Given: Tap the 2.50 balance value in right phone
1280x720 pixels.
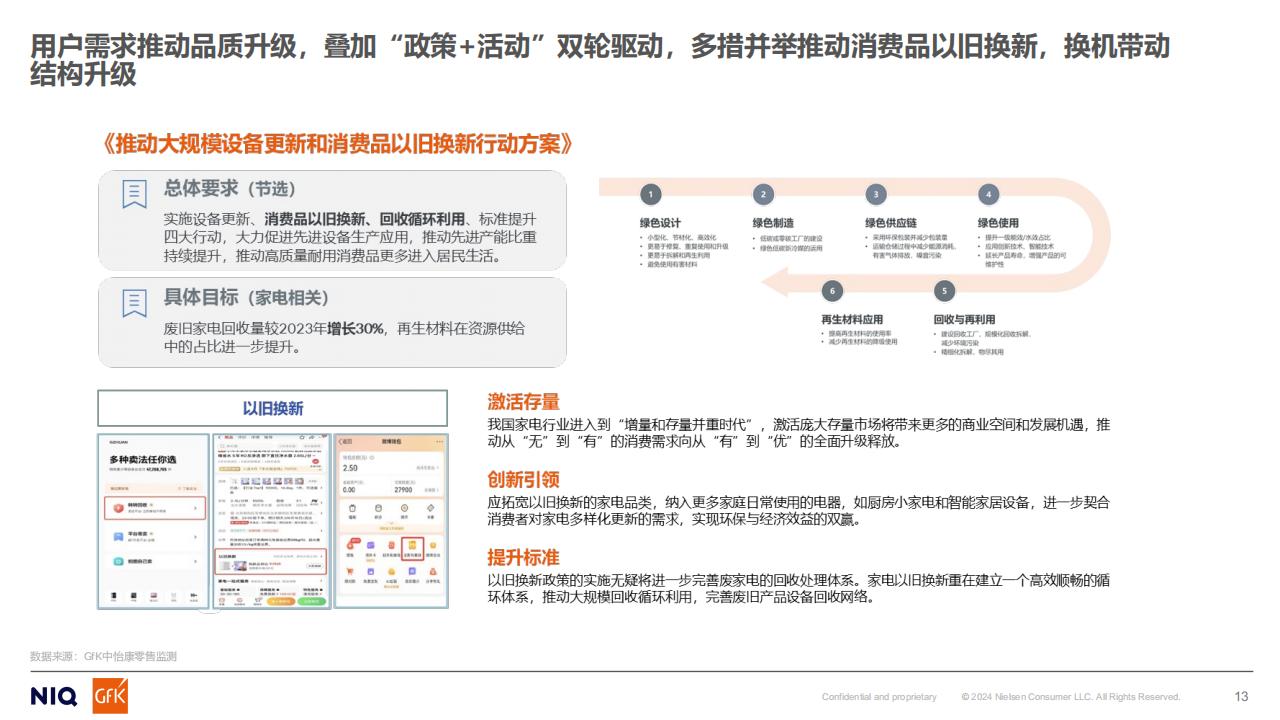Looking at the screenshot, I should (350, 468).
